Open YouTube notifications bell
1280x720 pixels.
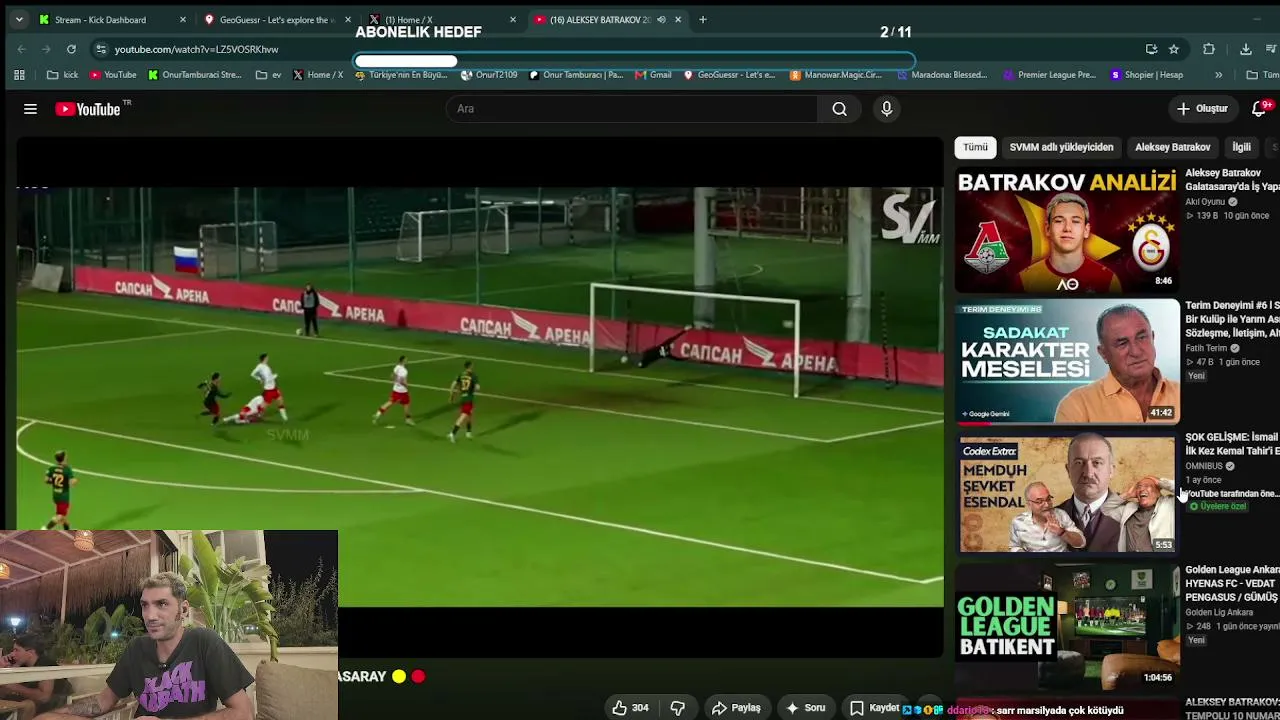tap(1260, 108)
